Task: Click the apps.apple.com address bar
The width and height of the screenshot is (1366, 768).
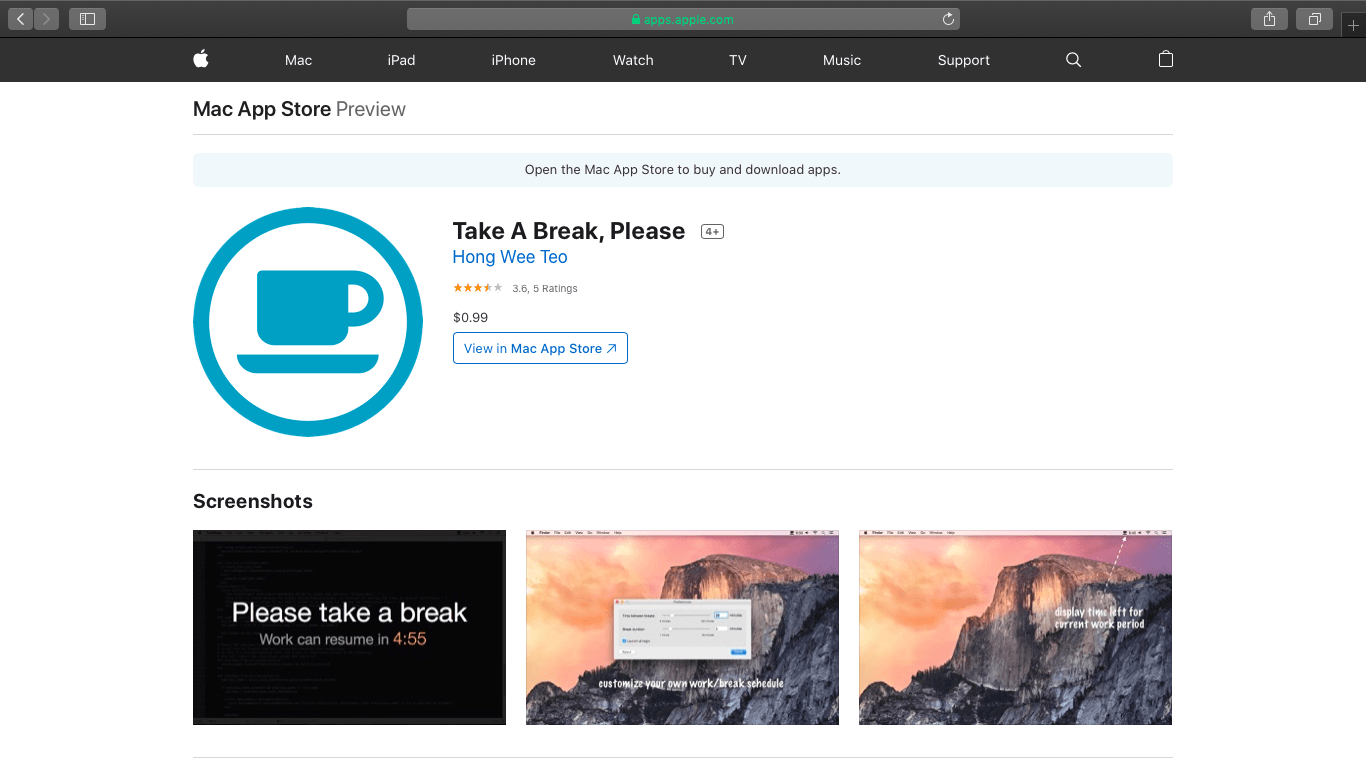Action: click(683, 19)
